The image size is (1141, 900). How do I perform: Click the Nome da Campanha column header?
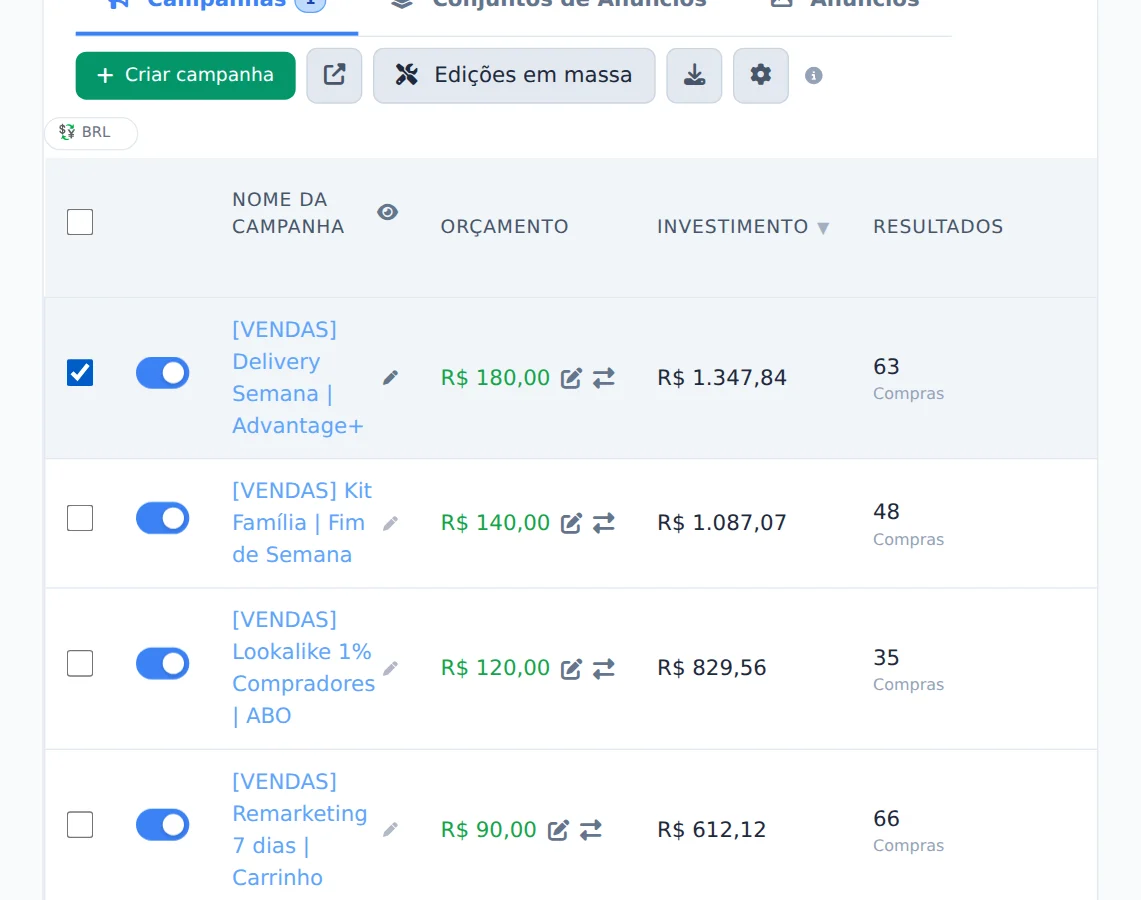coord(288,213)
